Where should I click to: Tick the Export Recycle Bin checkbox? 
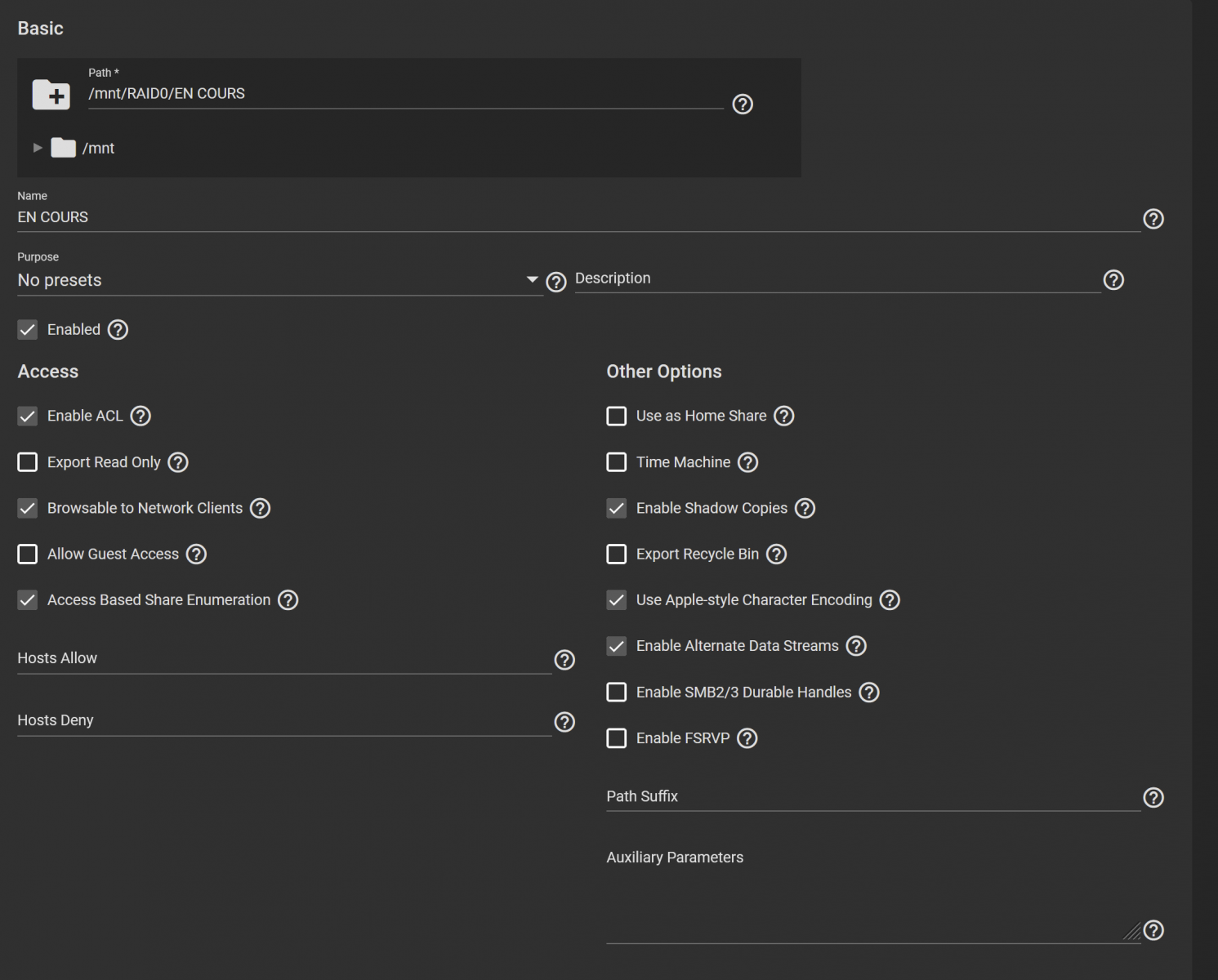[617, 555]
